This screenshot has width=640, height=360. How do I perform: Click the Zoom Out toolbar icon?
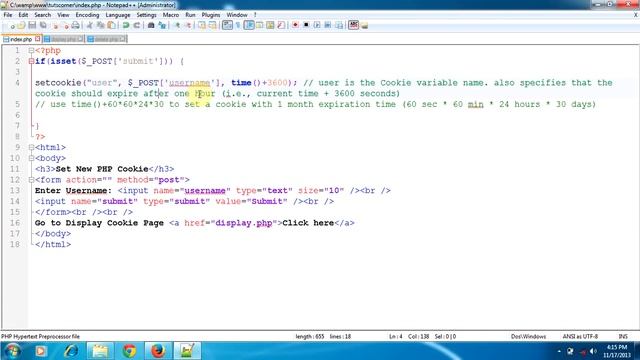188,25
